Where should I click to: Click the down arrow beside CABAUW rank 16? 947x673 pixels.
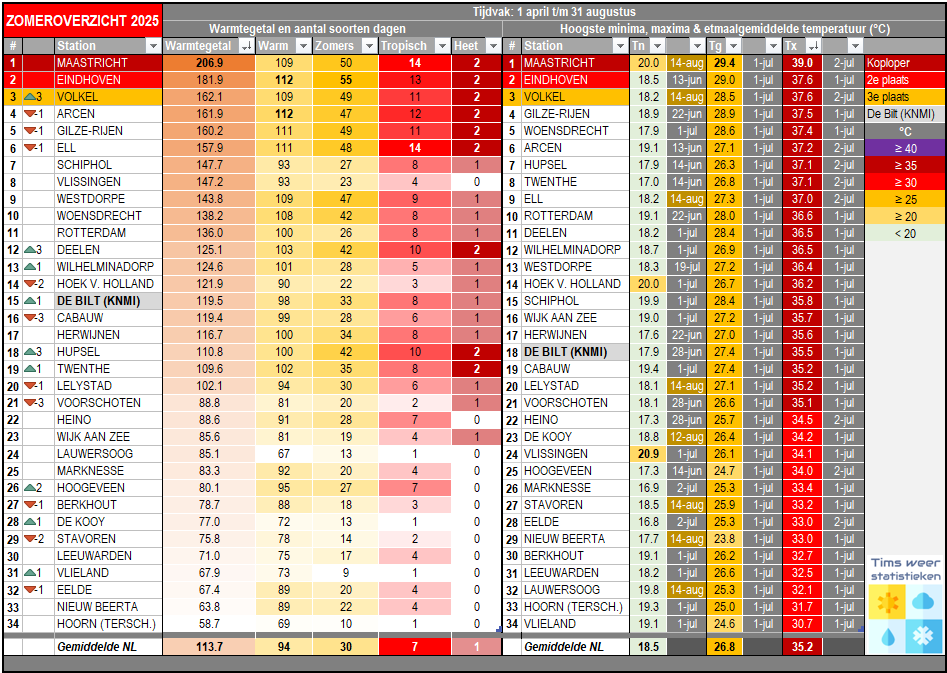tap(30, 318)
